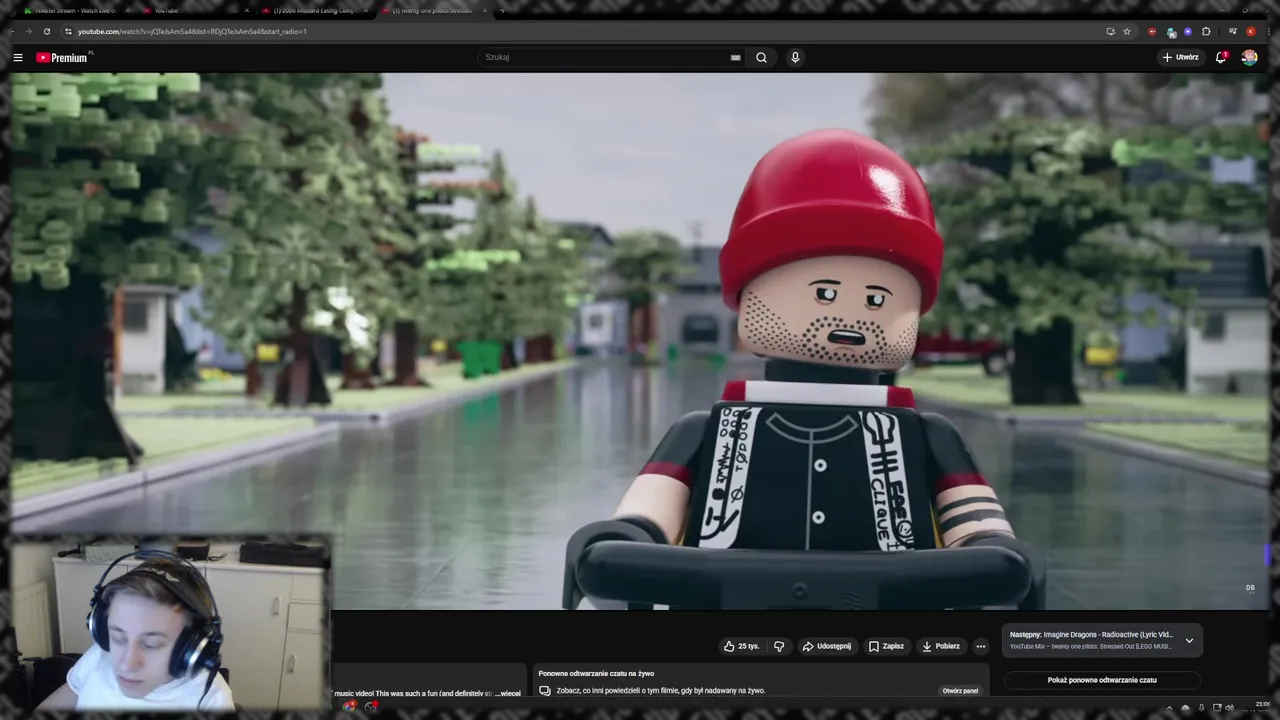
Task: Open the red extension icon in toolbar
Action: pyautogui.click(x=1152, y=31)
